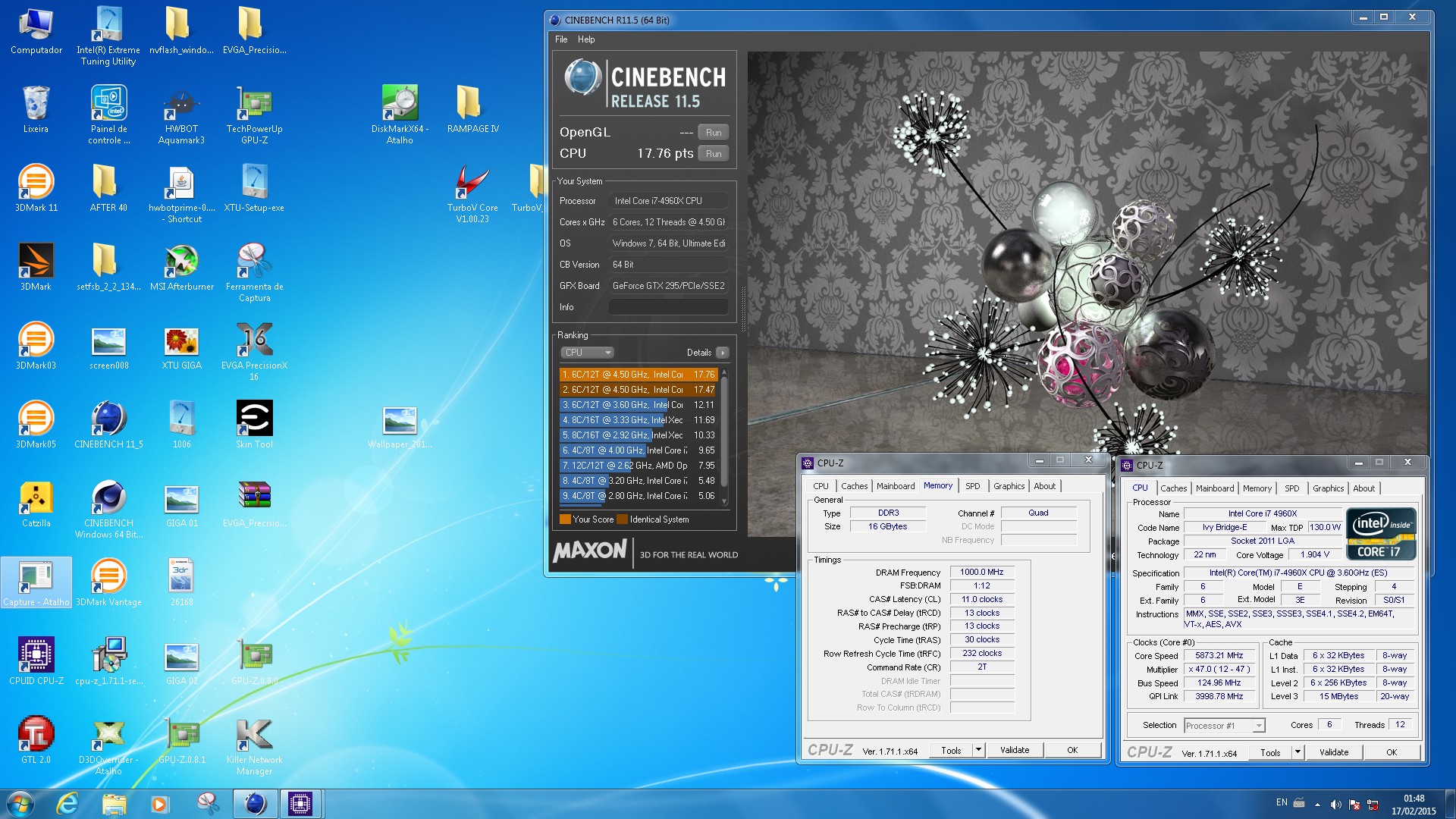Launch TechPowerUp GPU-Z desktop icon
Viewport: 1456px width, 819px height.
tap(254, 115)
